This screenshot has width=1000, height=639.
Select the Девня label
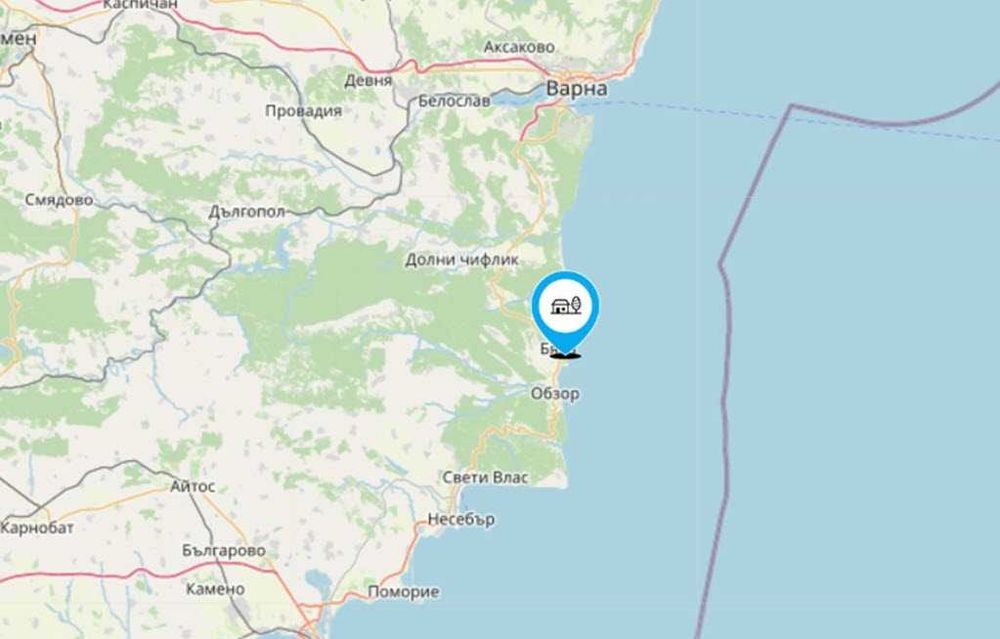pyautogui.click(x=368, y=80)
